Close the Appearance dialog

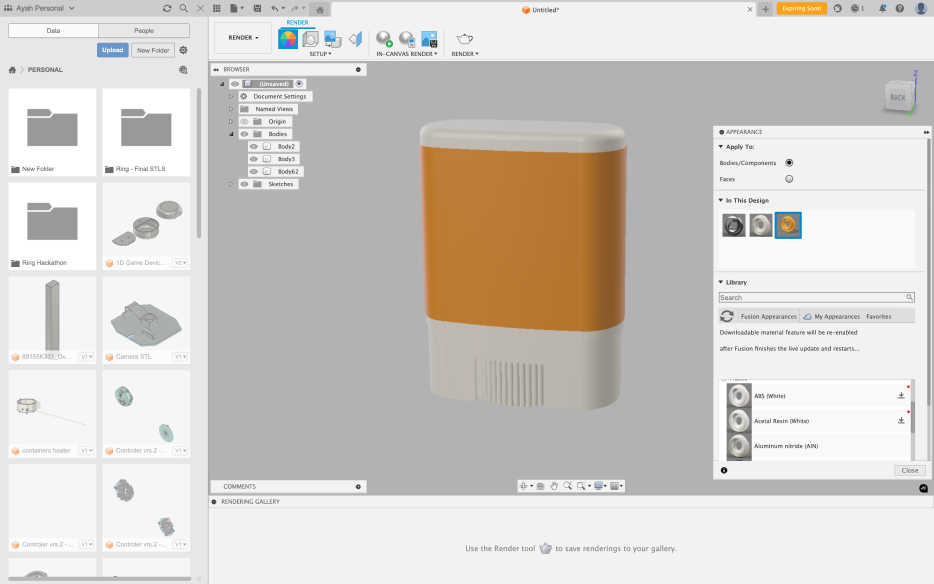click(909, 470)
